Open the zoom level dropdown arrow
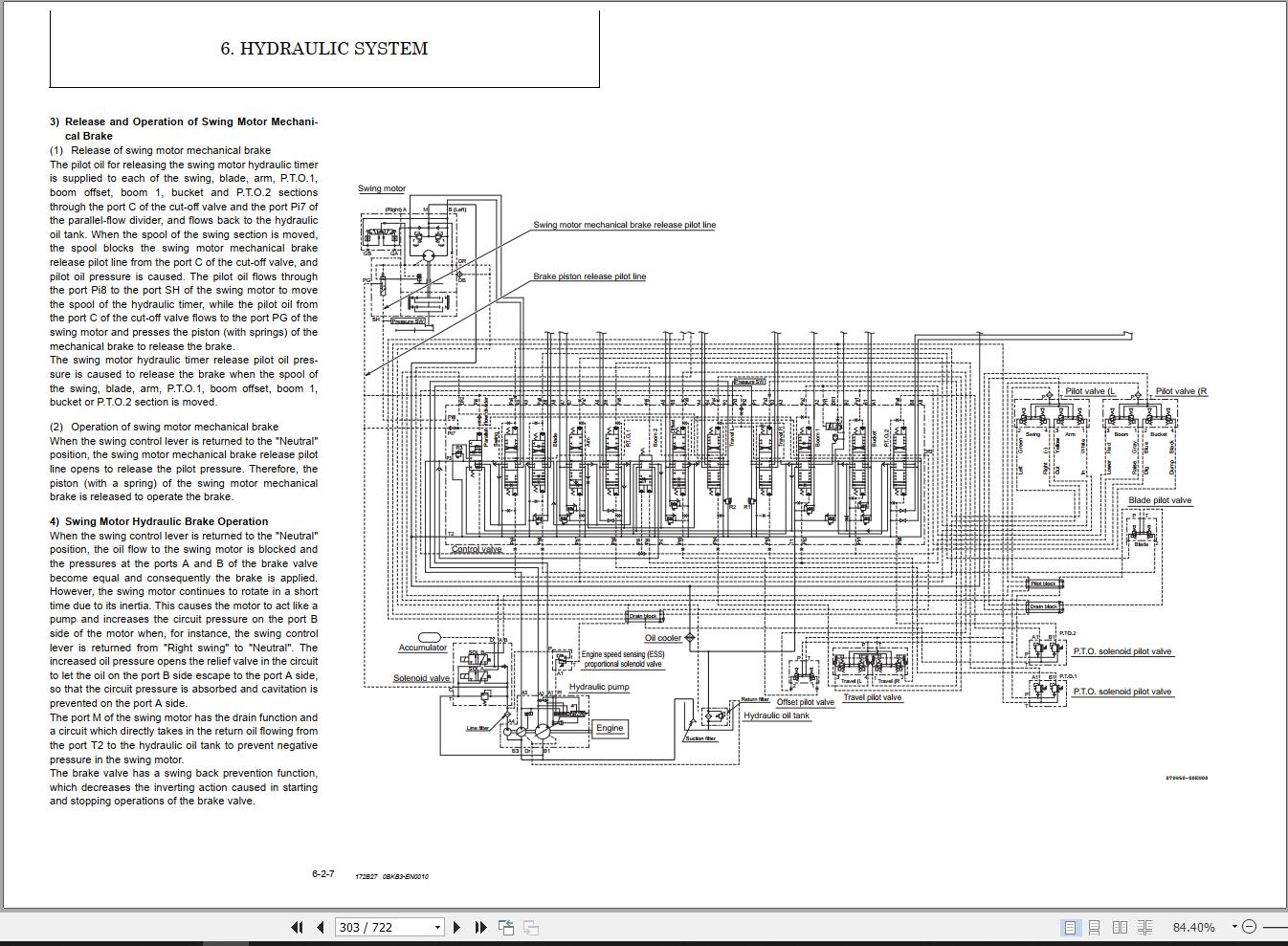Viewport: 1288px width, 946px height. 1234,926
